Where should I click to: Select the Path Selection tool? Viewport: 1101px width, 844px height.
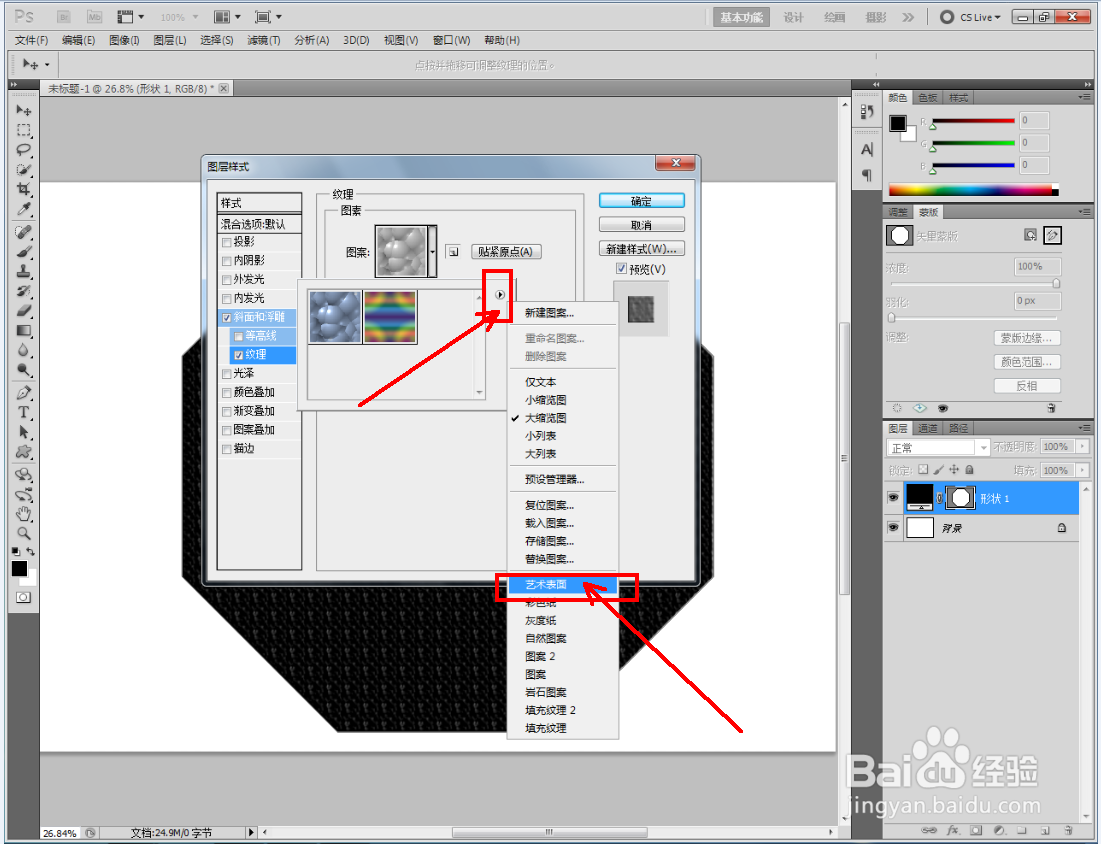point(23,432)
